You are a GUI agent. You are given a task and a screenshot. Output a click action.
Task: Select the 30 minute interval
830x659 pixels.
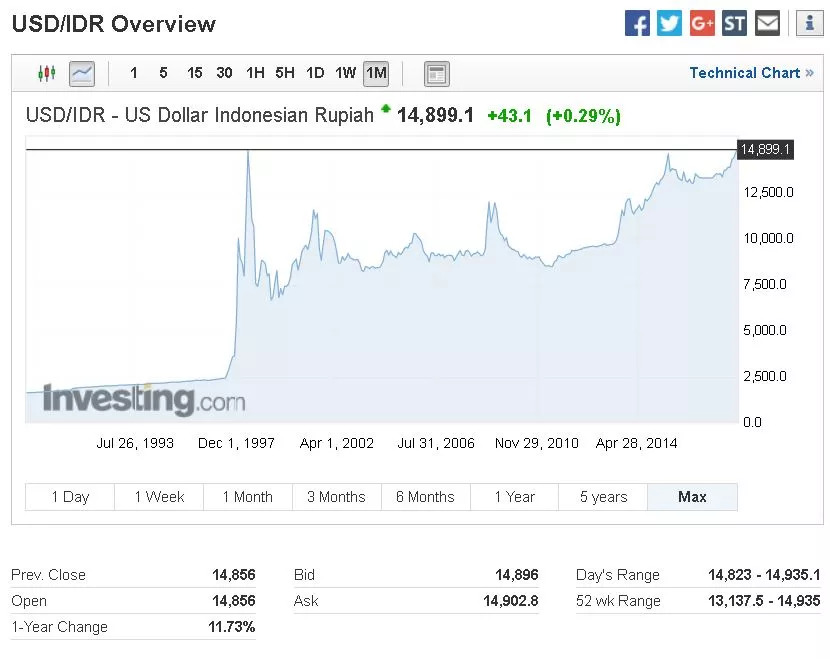coord(224,73)
